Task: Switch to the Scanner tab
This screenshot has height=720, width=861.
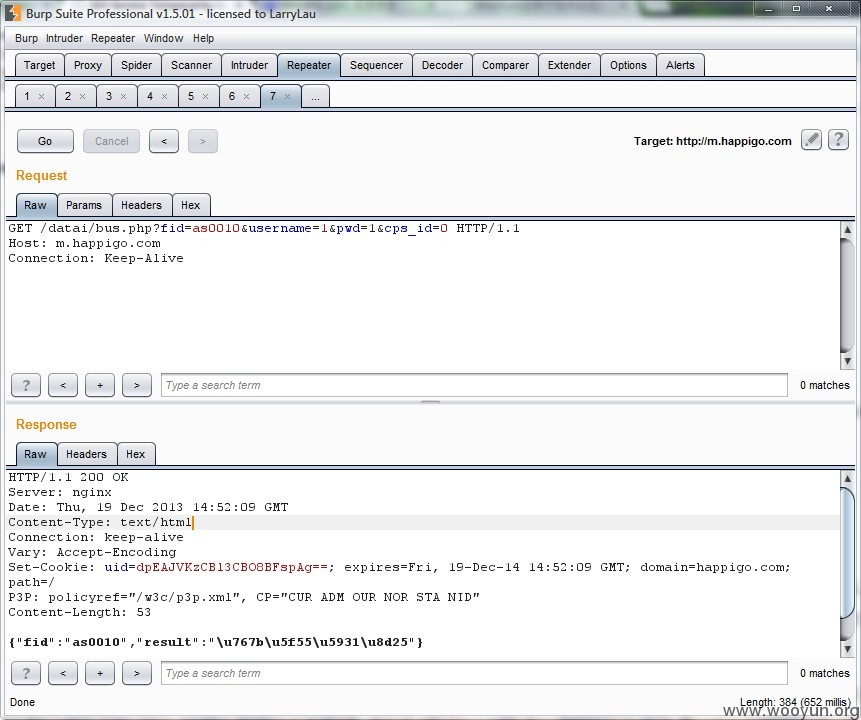Action: pos(191,65)
